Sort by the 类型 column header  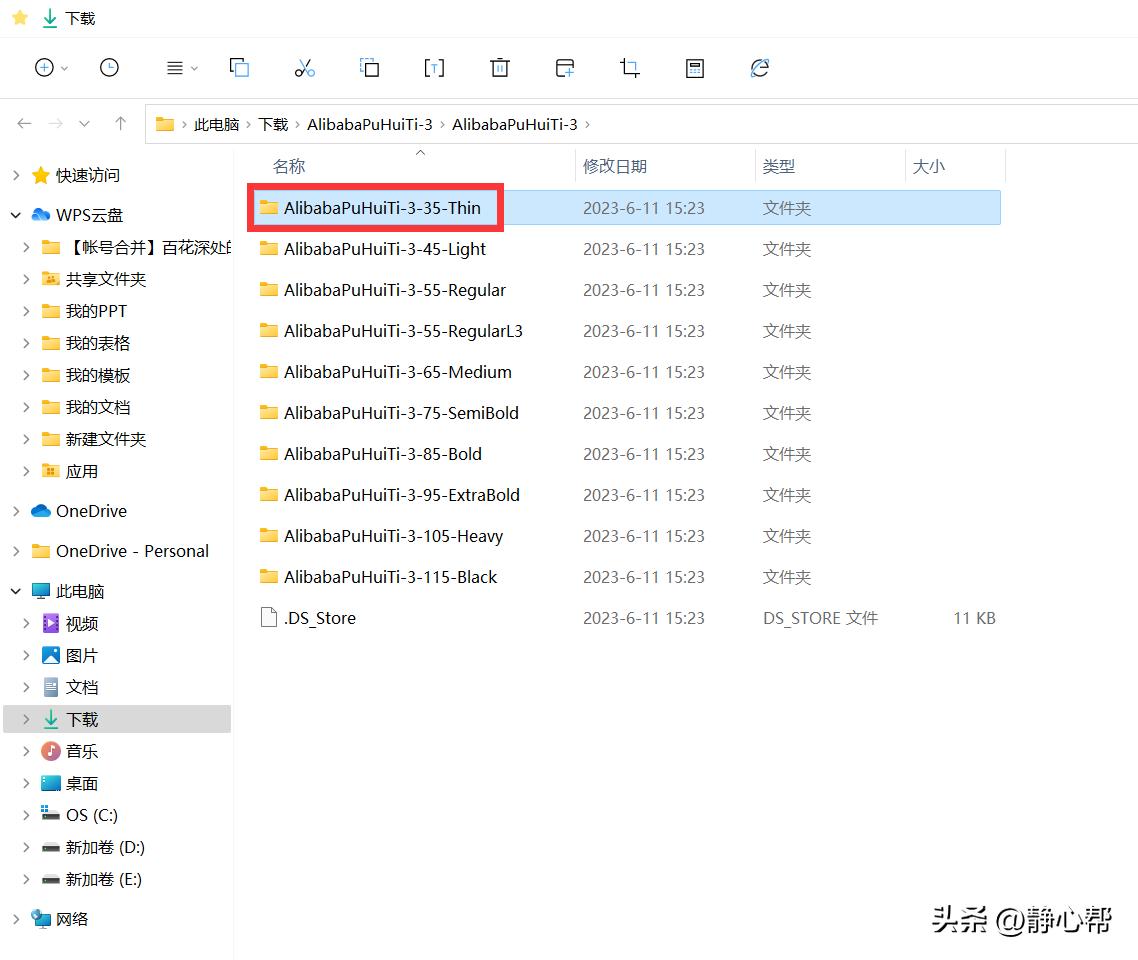tap(779, 166)
